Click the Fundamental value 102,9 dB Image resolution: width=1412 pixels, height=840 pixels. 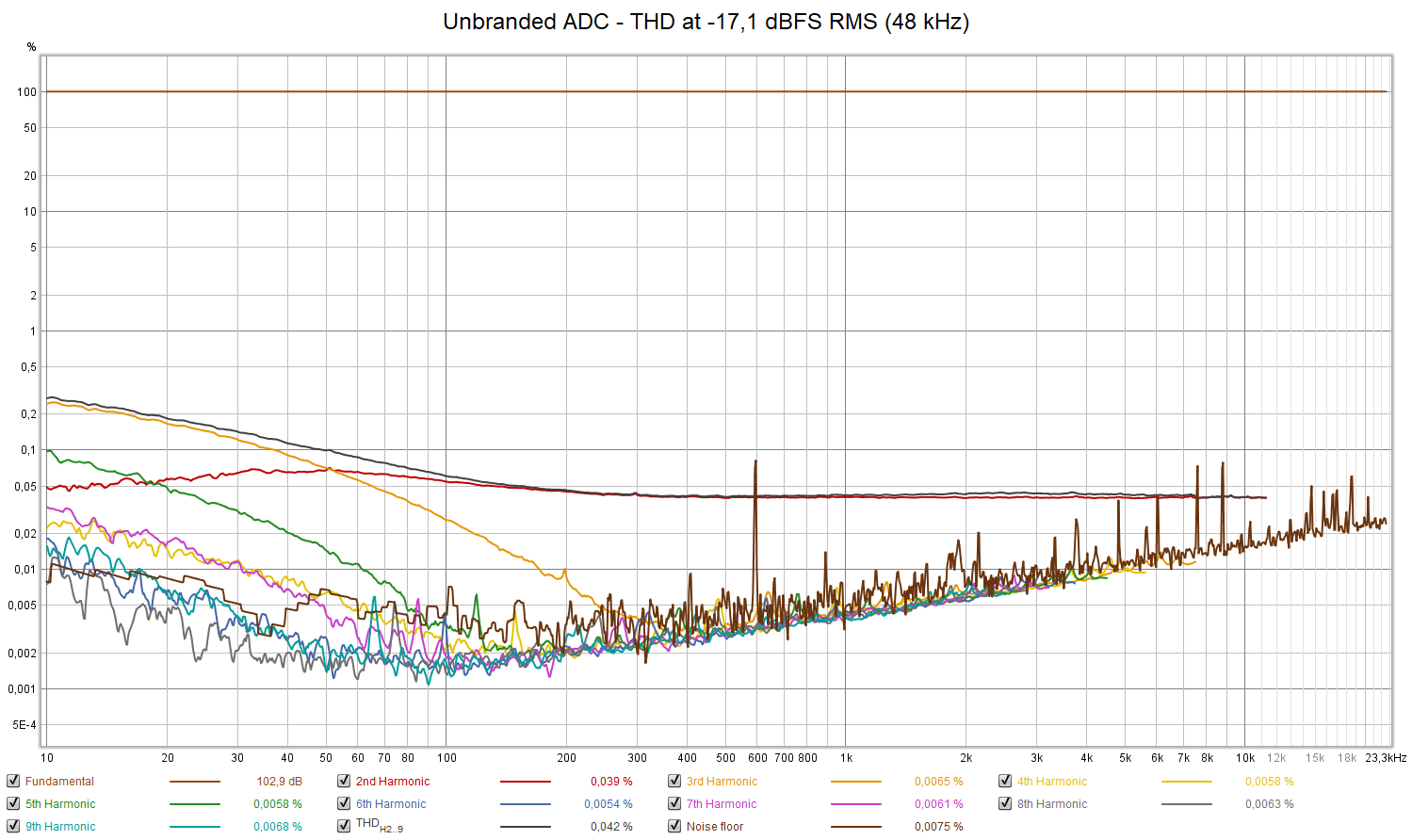pos(280,782)
